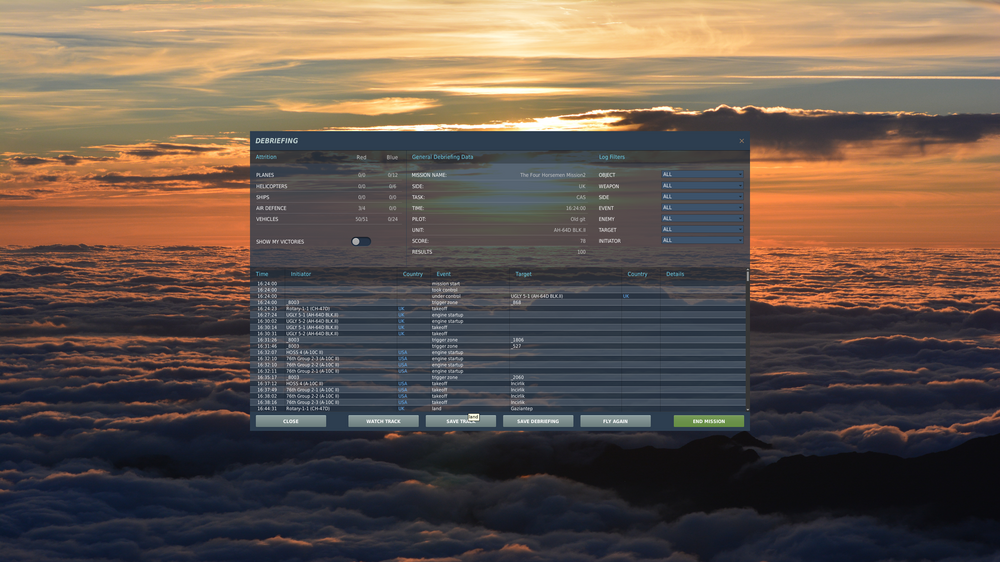Viewport: 1000px width, 562px height.
Task: Click the SAVE TRACK button
Action: click(460, 421)
